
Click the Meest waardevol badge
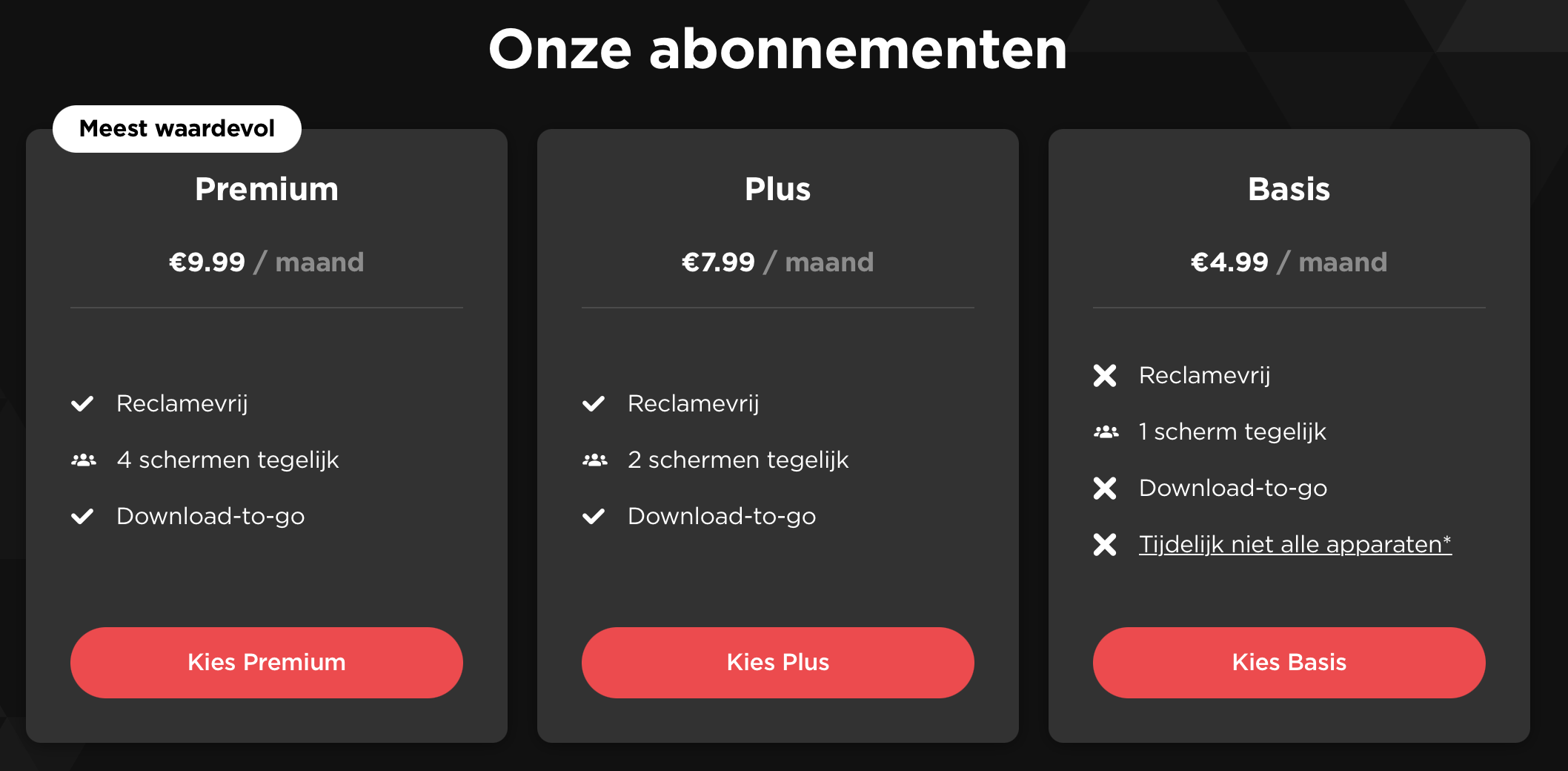coord(177,129)
